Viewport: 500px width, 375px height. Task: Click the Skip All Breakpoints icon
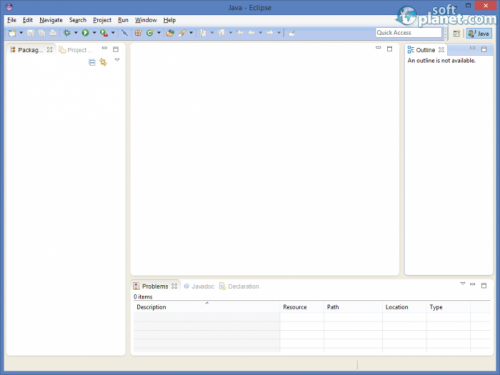pos(124,33)
